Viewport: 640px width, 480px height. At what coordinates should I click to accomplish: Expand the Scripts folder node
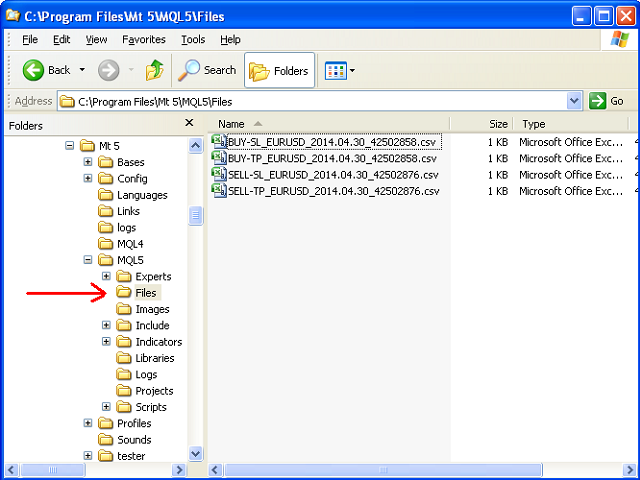(x=106, y=407)
